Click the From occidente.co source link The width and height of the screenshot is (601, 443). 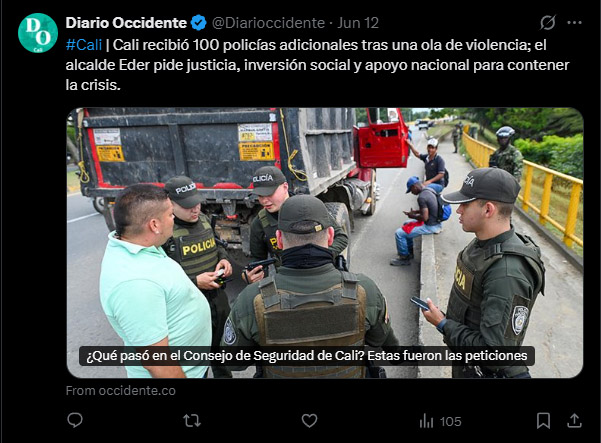(x=120, y=390)
